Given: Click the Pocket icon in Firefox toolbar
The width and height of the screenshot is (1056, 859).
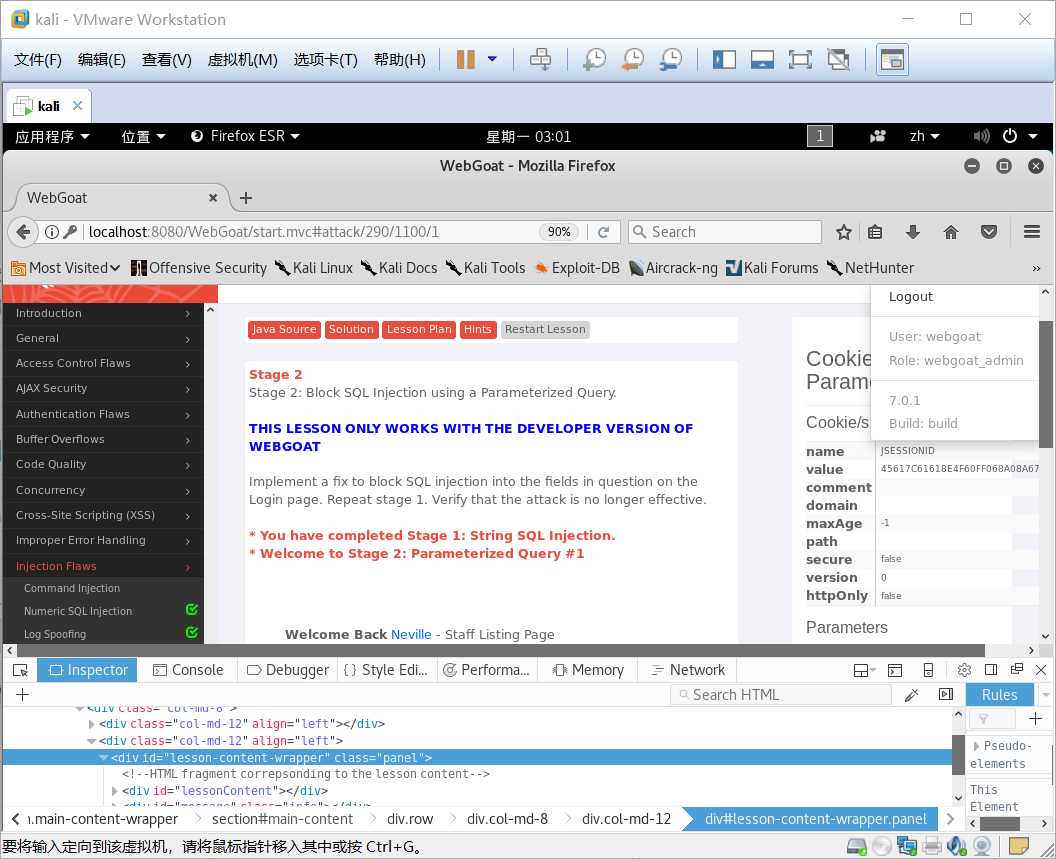Looking at the screenshot, I should [989, 232].
